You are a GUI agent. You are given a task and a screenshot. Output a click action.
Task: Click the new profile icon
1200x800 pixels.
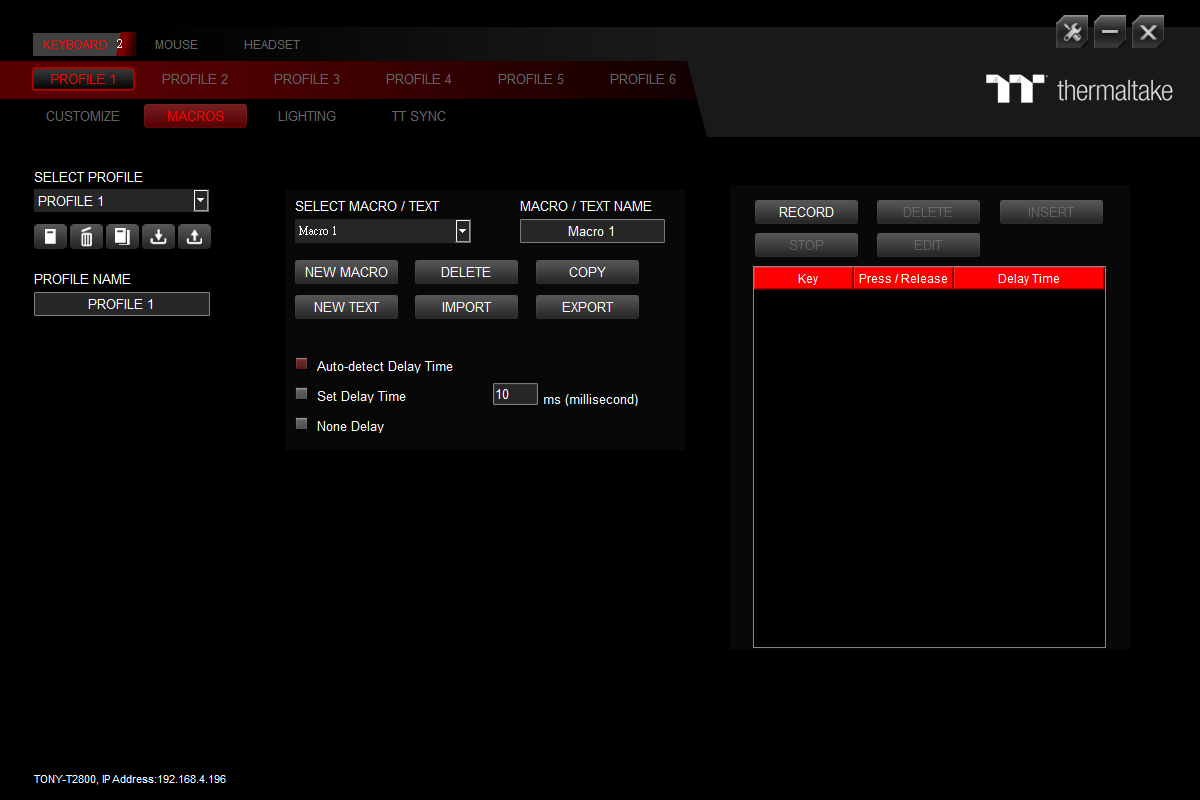[x=50, y=237]
